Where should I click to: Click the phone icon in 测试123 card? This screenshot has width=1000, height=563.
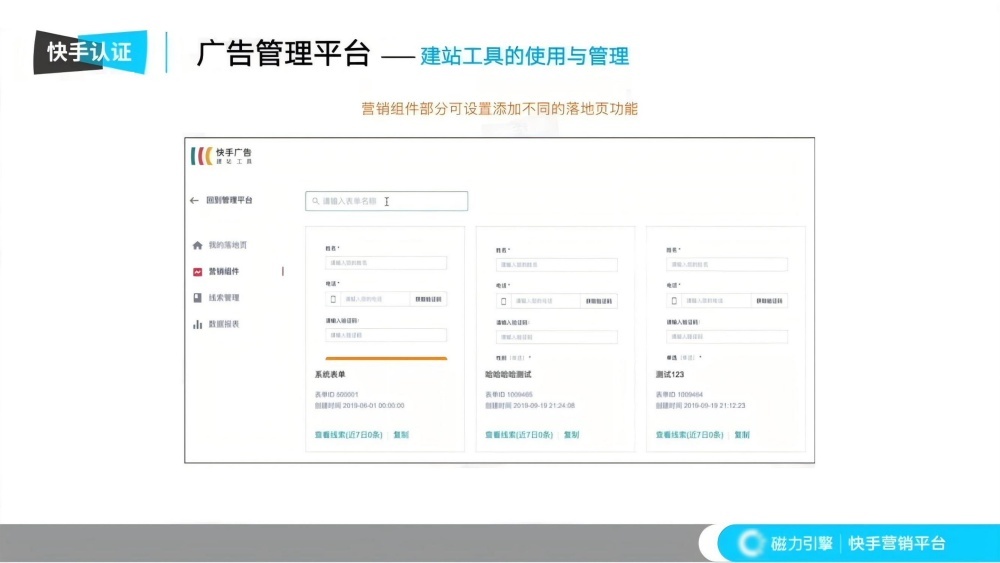click(674, 300)
